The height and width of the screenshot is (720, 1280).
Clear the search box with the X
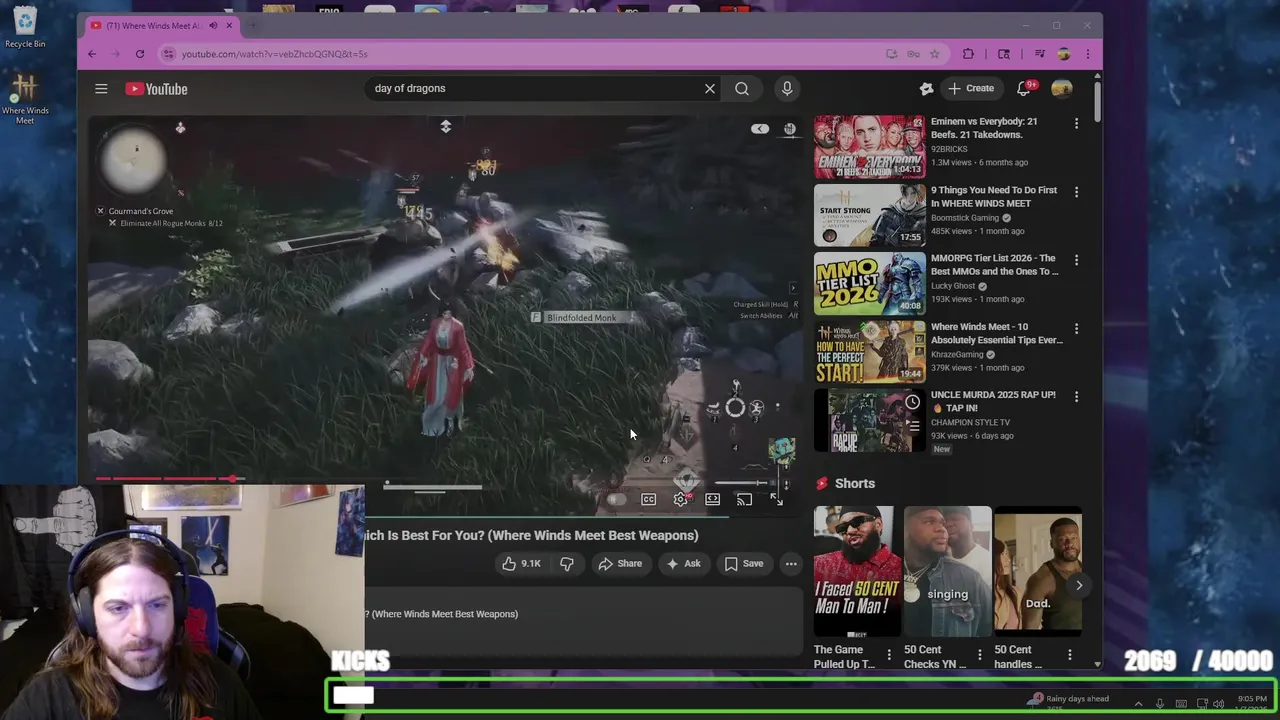(x=710, y=89)
